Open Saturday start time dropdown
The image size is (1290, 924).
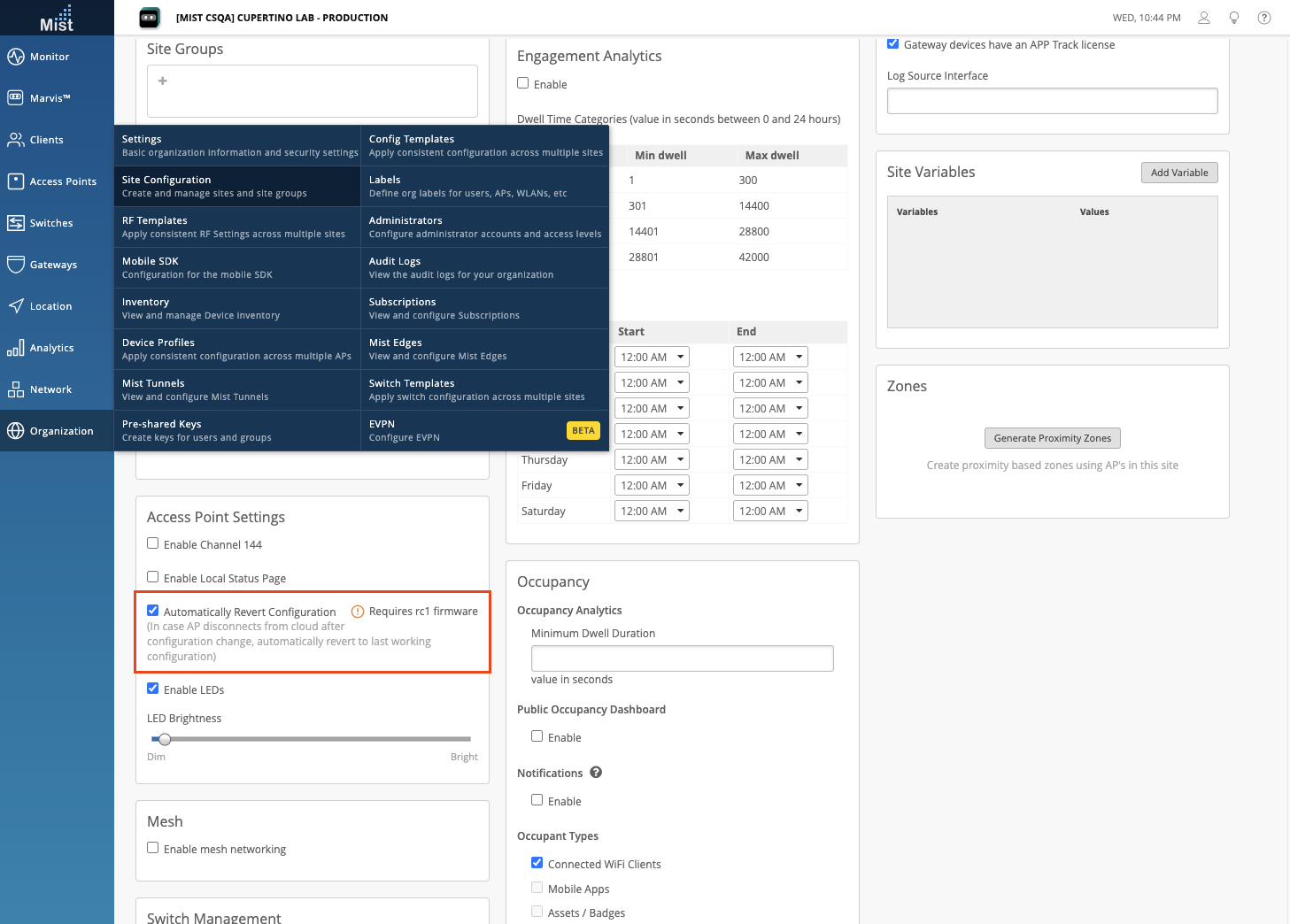point(652,511)
